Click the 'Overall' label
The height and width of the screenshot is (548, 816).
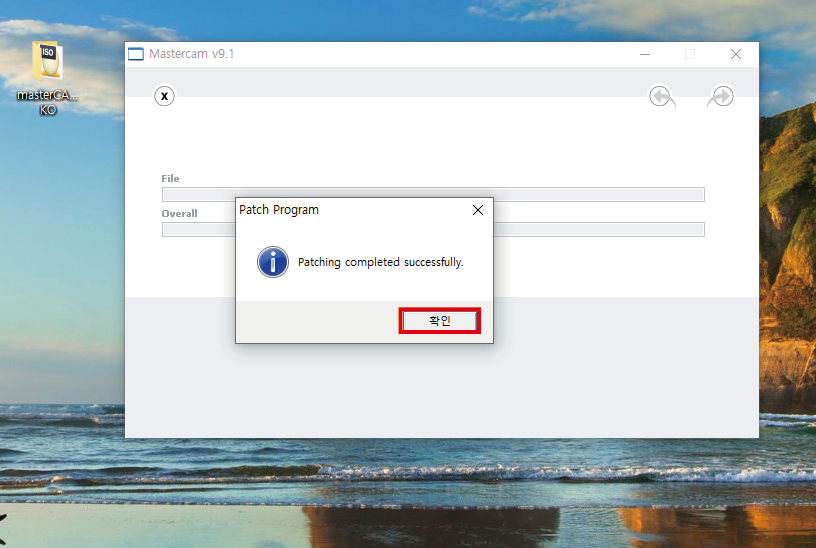point(180,213)
